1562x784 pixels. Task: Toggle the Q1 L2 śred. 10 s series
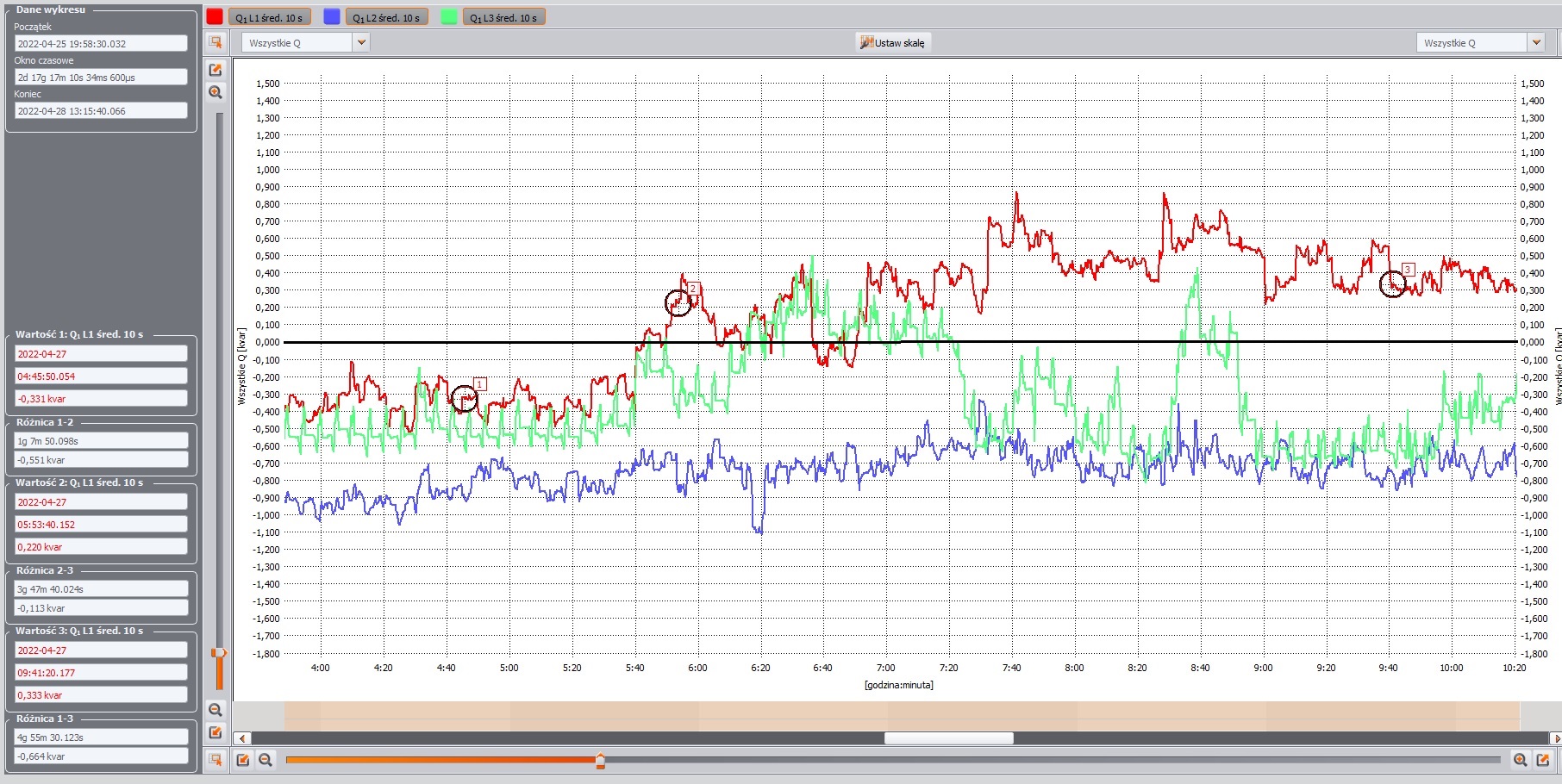click(x=386, y=17)
